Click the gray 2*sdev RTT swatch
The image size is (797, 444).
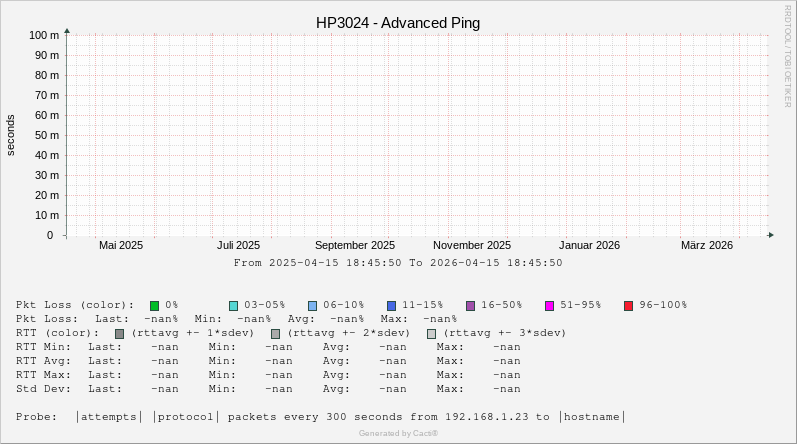pos(275,334)
